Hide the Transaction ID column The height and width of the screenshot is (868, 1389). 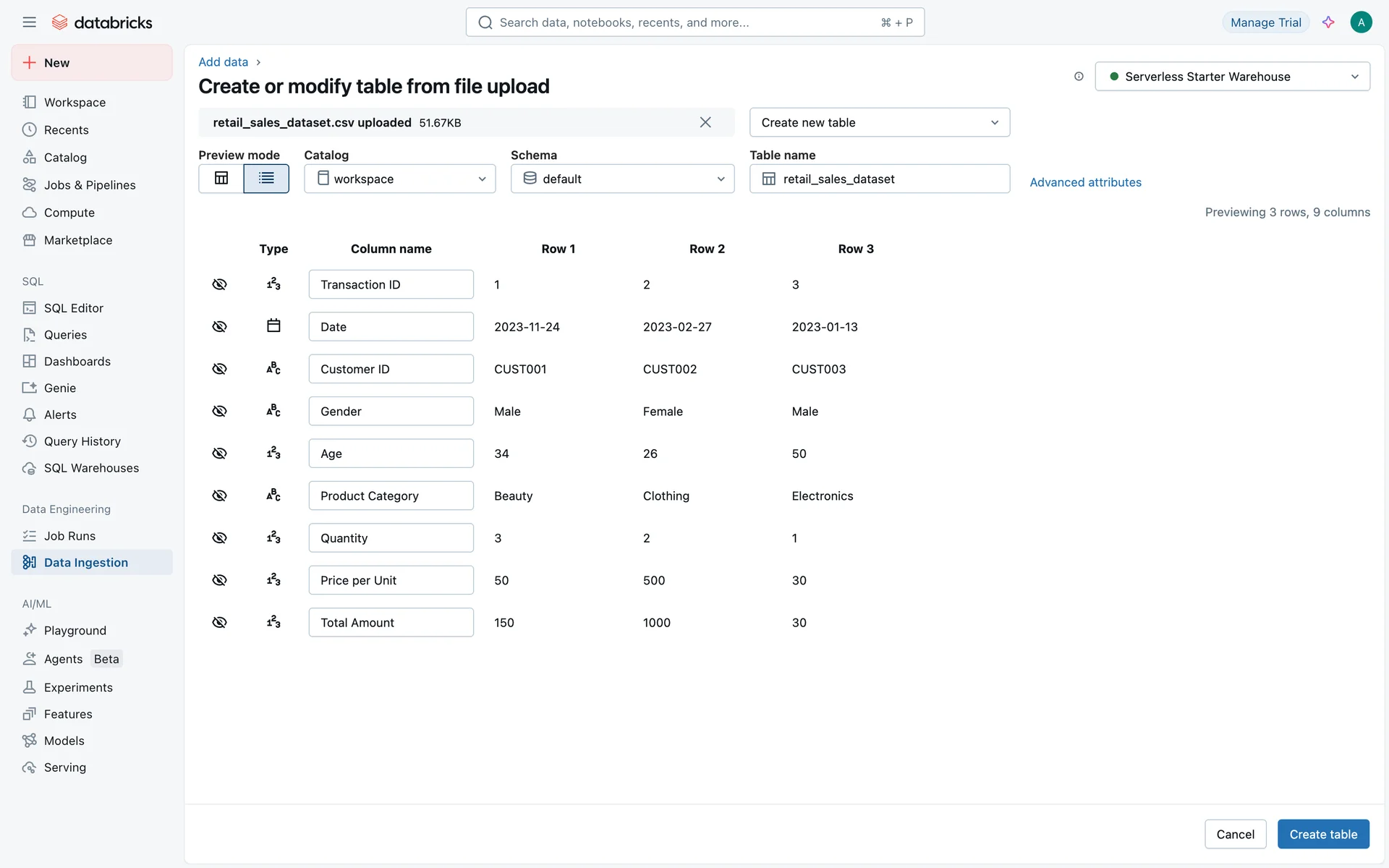click(x=219, y=284)
